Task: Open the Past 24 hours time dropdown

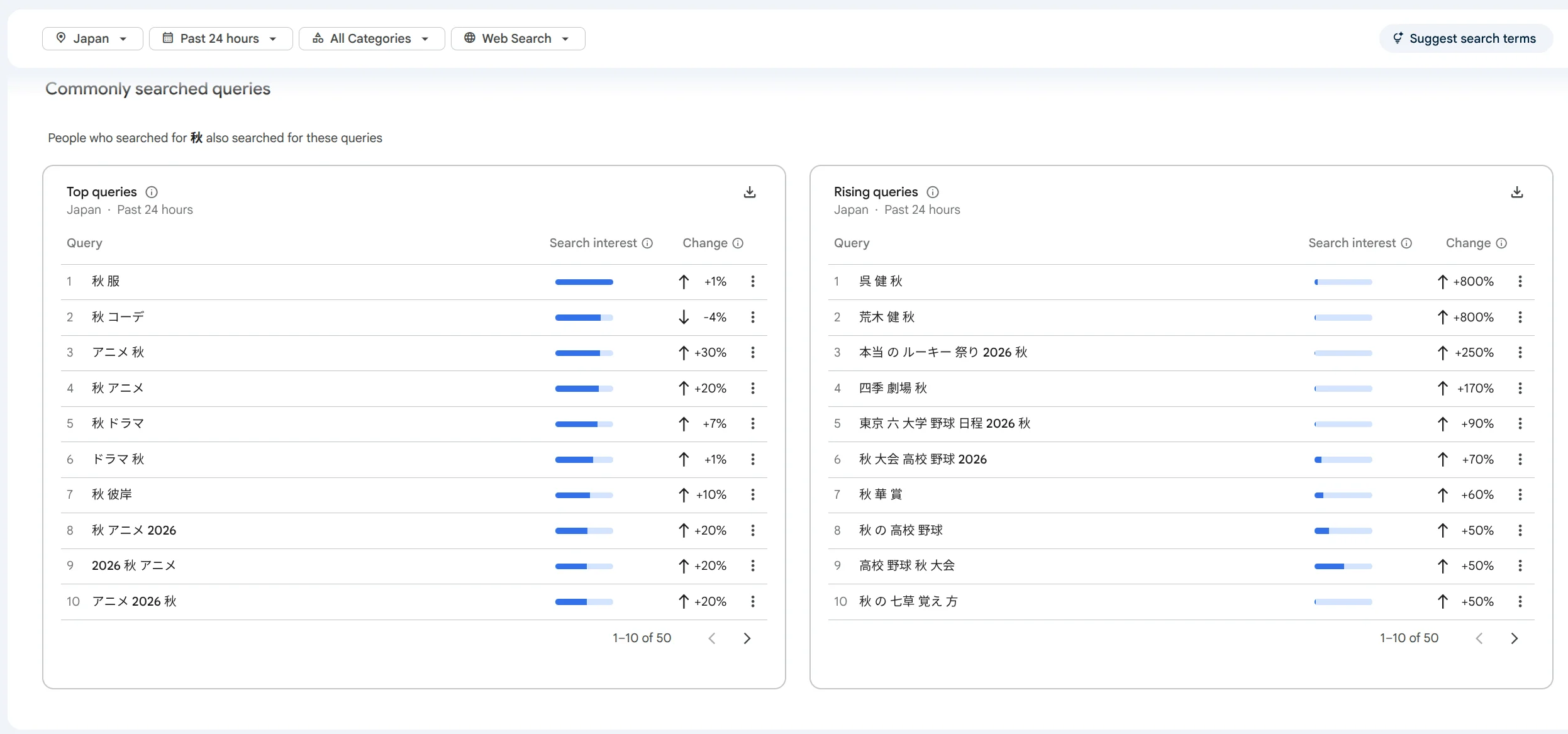Action: point(220,38)
